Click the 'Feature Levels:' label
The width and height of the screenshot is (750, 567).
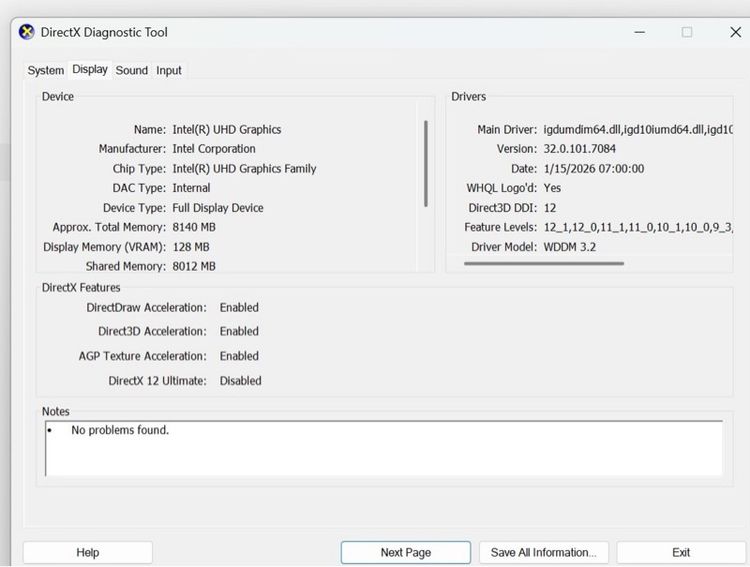coord(500,227)
